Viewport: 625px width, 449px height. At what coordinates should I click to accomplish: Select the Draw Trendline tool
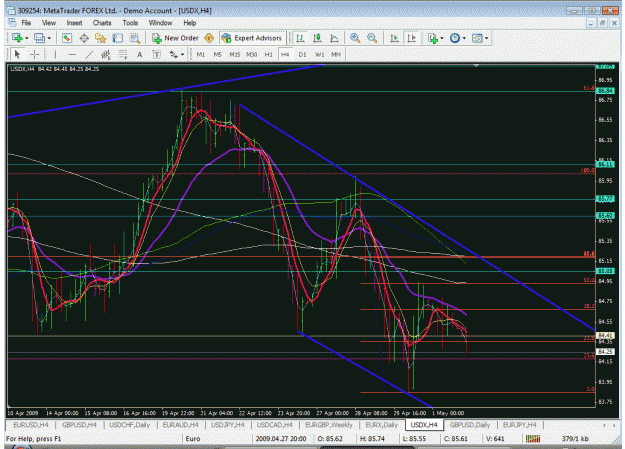(x=88, y=55)
